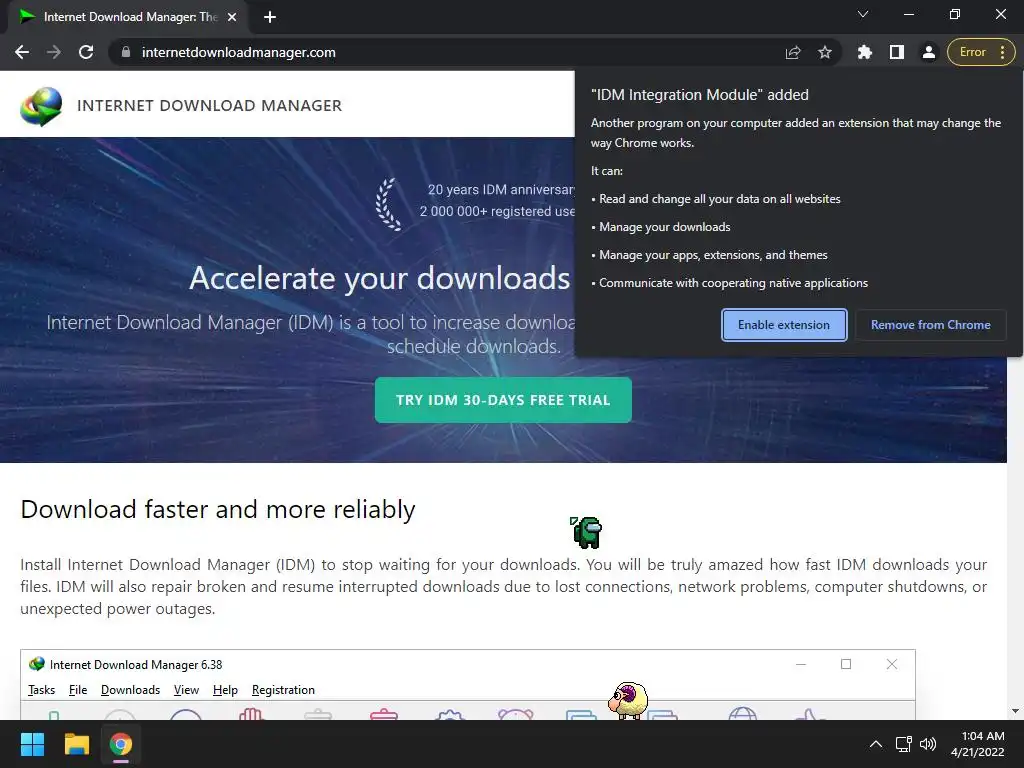Toggle the side panel icon
Image resolution: width=1024 pixels, height=768 pixels.
tap(897, 52)
